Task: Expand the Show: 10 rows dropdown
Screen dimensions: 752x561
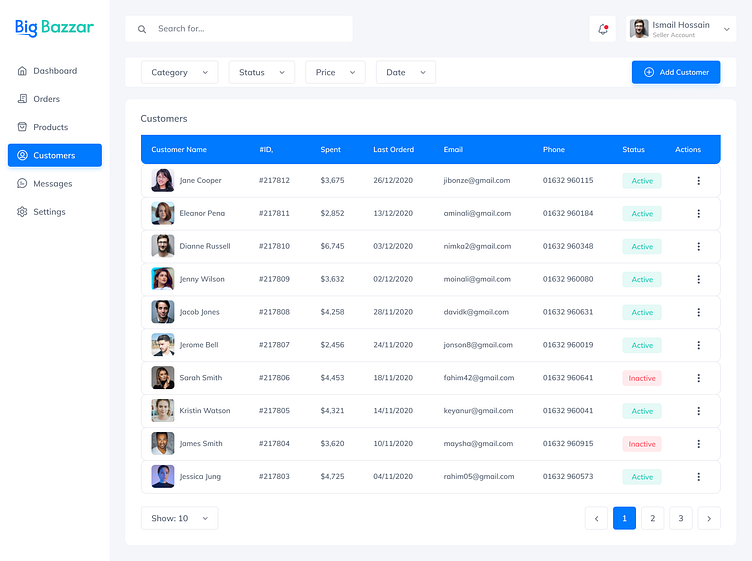Action: (179, 518)
